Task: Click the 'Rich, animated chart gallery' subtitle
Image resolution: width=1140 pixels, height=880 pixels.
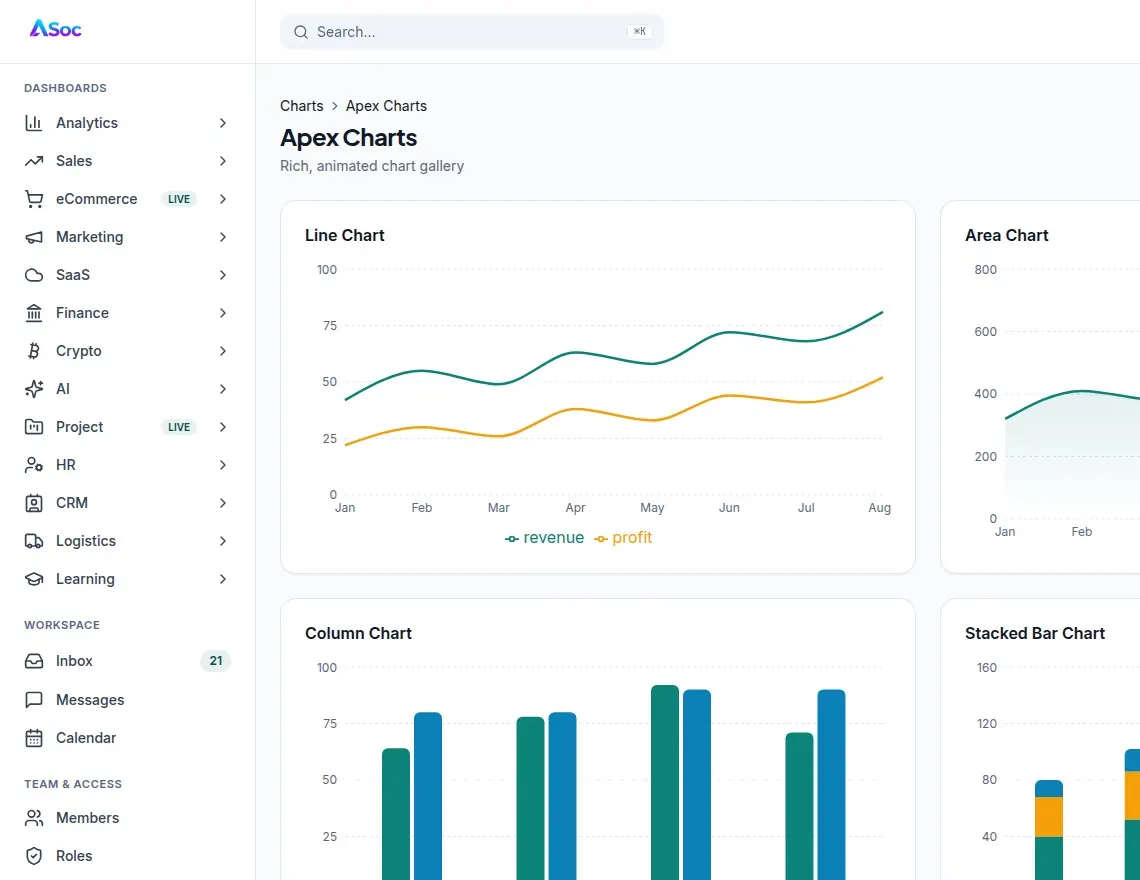Action: (x=372, y=166)
